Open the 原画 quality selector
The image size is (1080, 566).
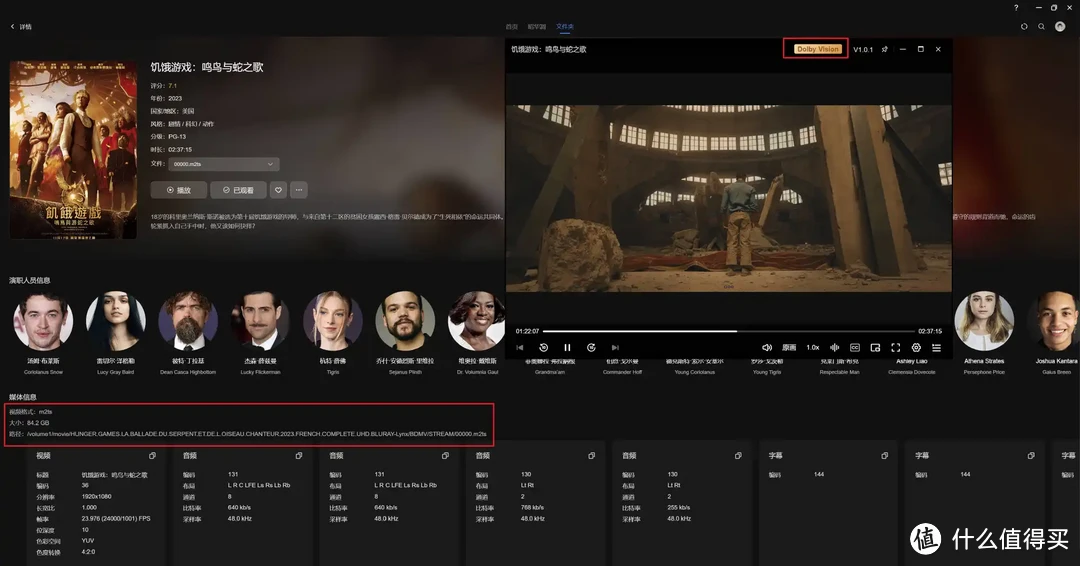point(789,348)
